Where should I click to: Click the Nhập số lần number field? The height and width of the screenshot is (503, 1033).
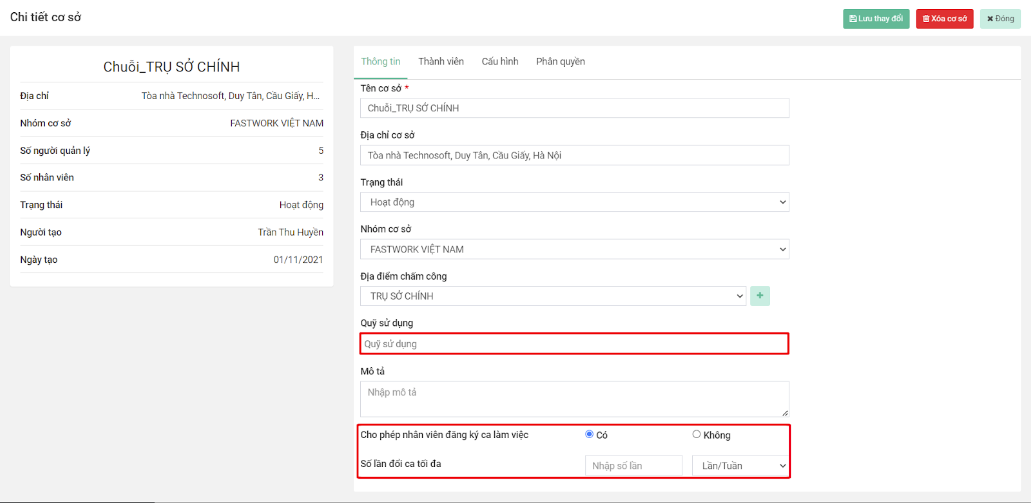[633, 466]
